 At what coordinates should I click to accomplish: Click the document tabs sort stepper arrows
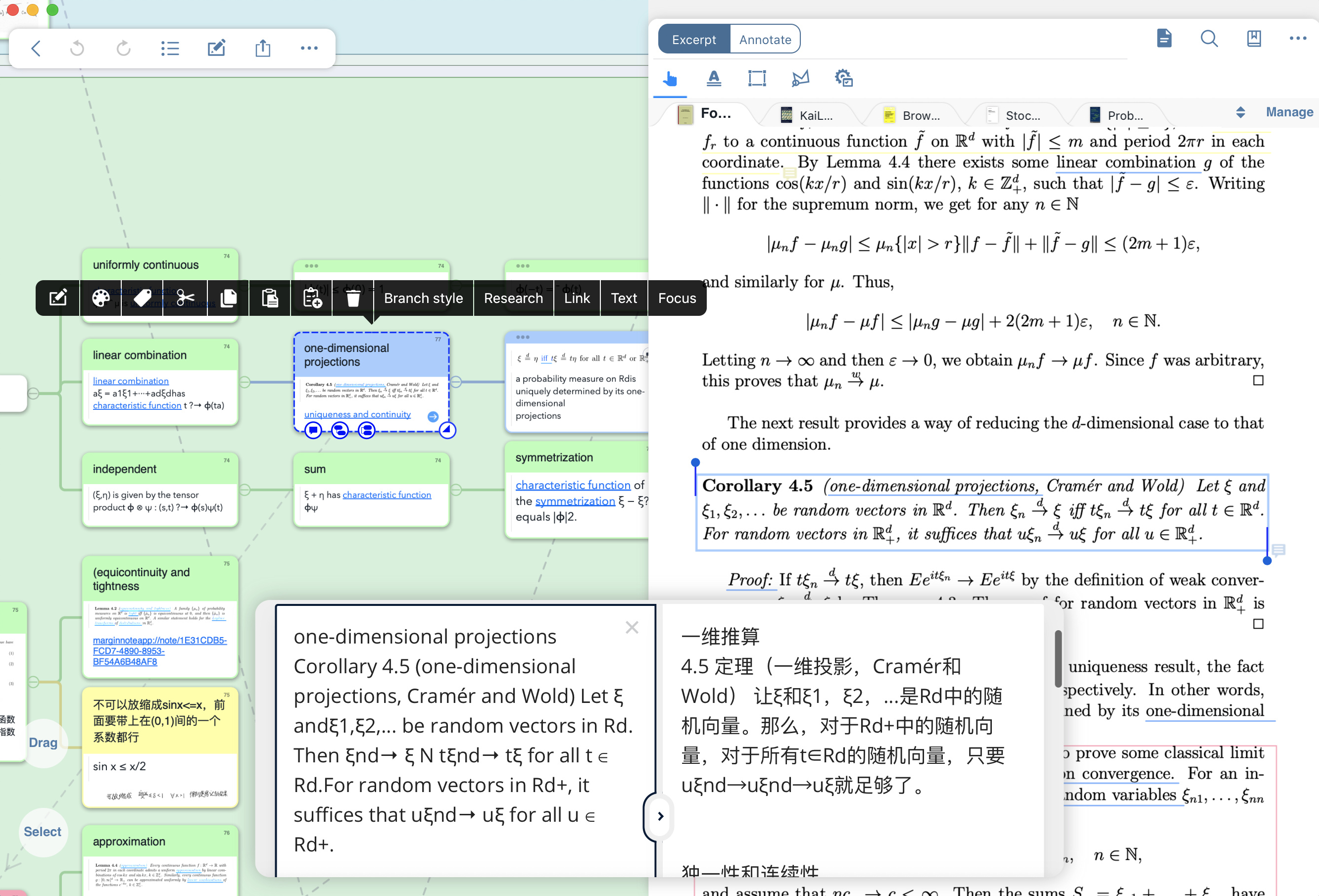click(x=1240, y=112)
